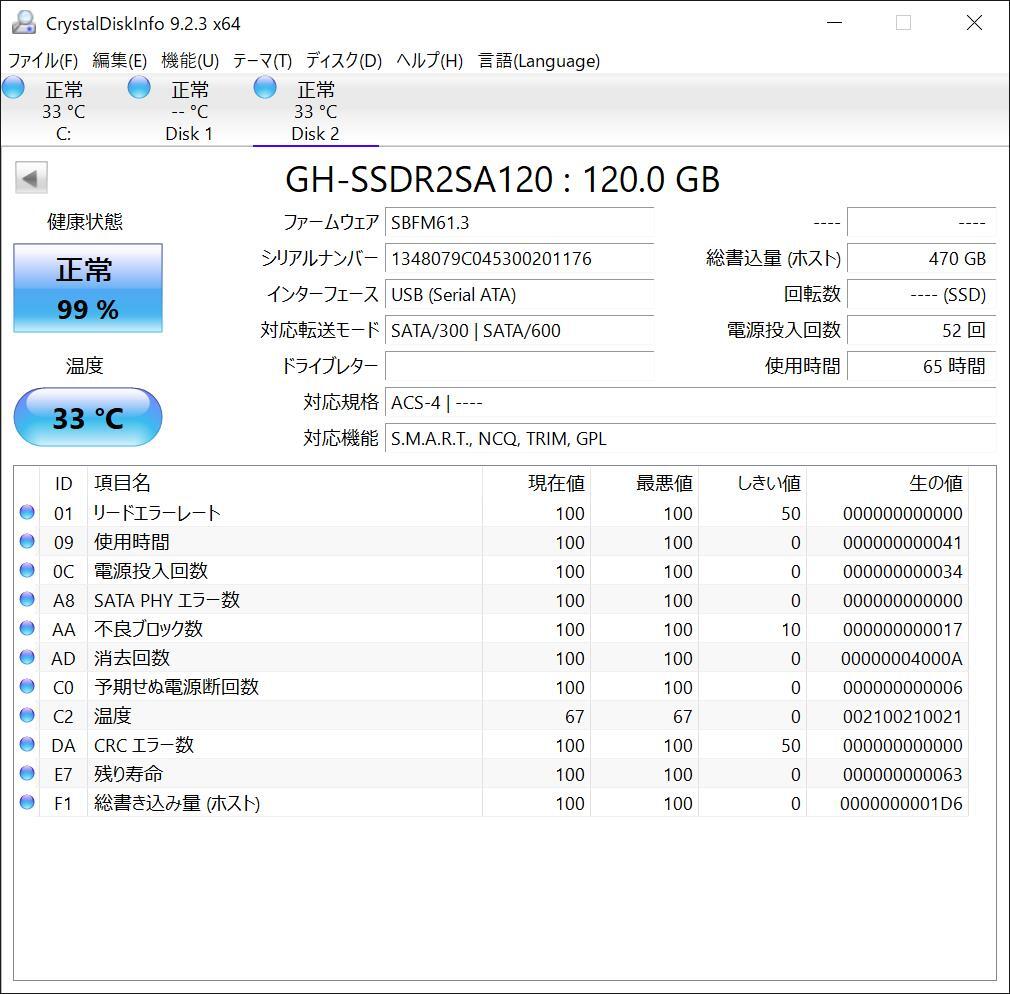This screenshot has width=1010, height=994.
Task: Click the CrystalDiskInfo title bar app icon
Action: [23, 23]
